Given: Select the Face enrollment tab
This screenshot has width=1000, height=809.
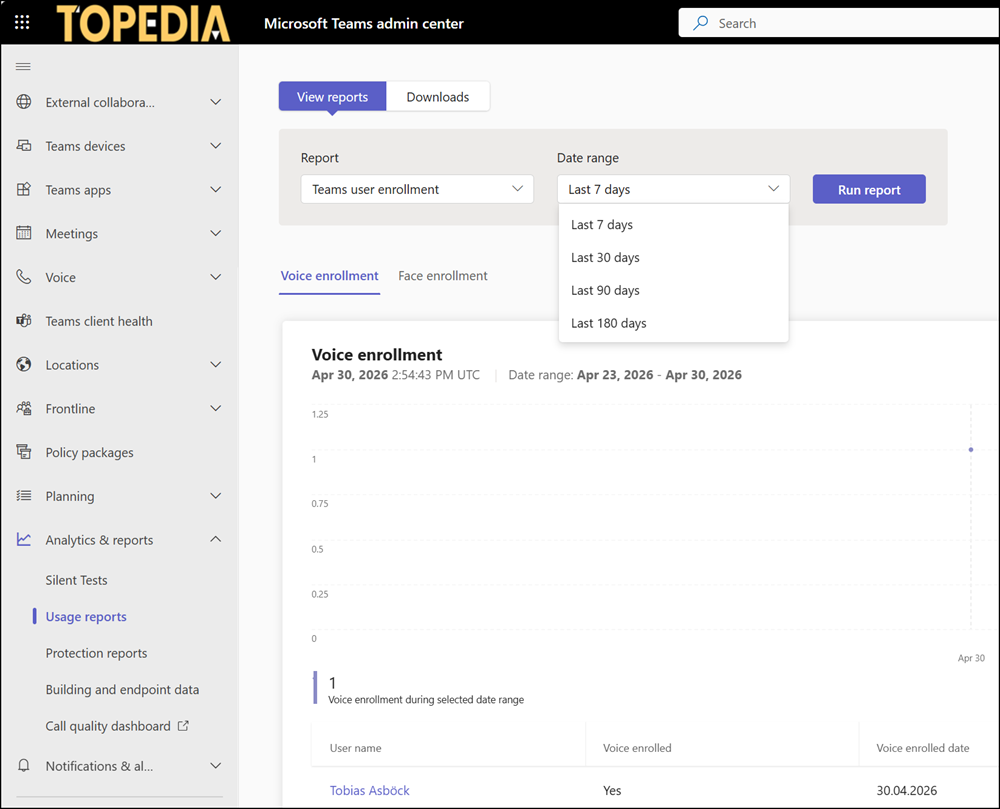Looking at the screenshot, I should (443, 276).
